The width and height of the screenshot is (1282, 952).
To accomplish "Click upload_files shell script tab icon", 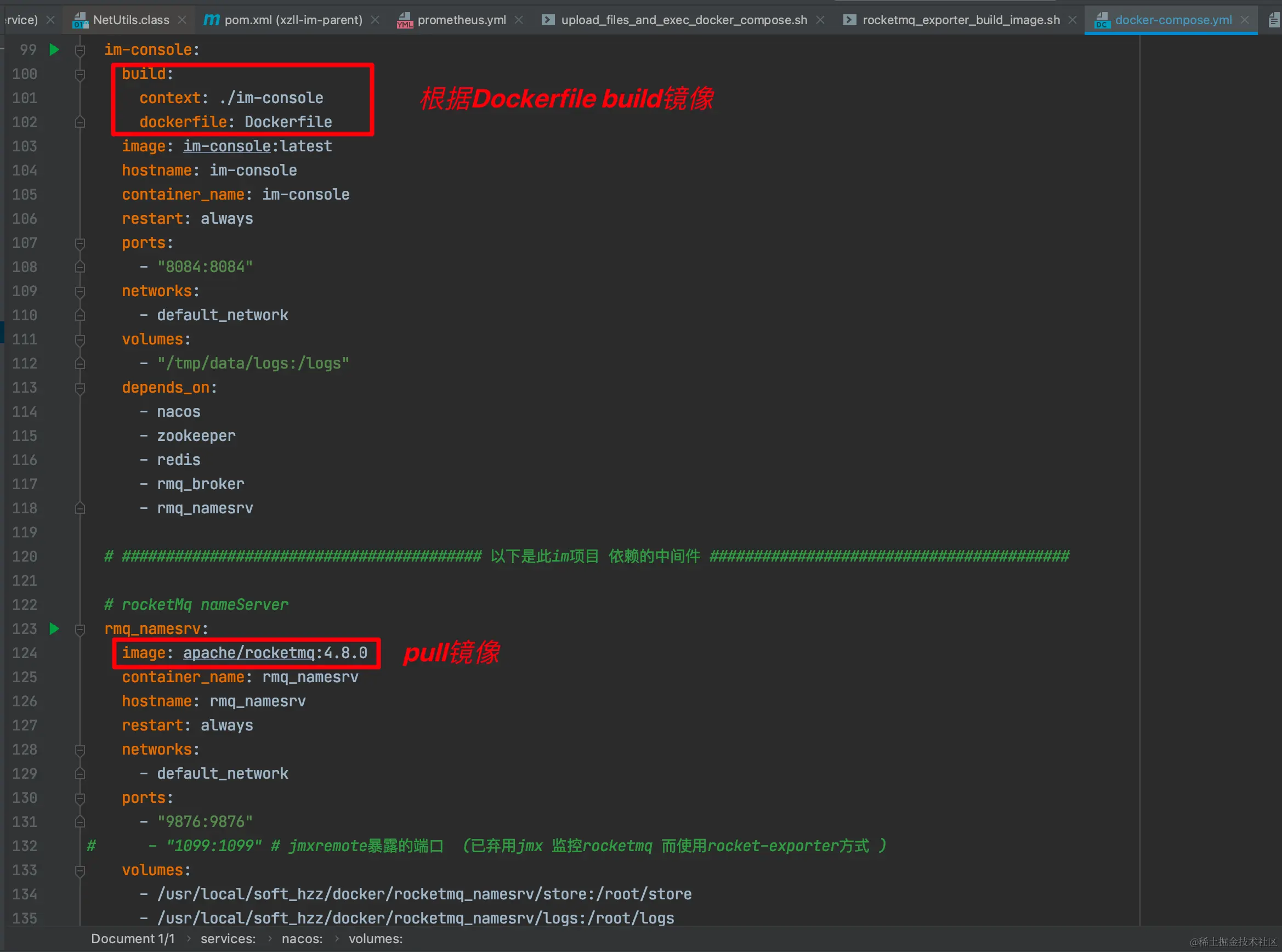I will click(x=548, y=20).
